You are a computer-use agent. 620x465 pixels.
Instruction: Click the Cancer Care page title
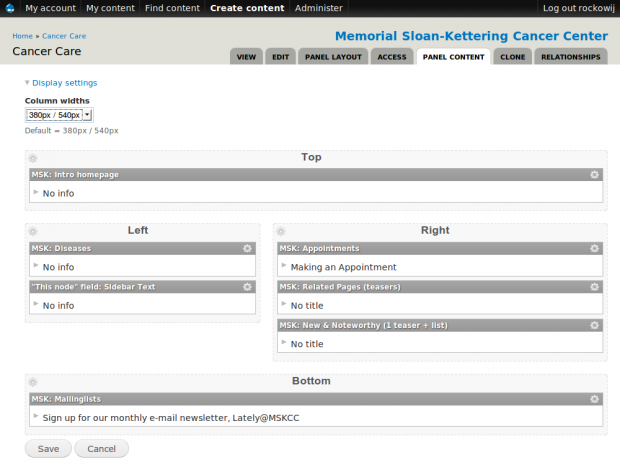47,51
